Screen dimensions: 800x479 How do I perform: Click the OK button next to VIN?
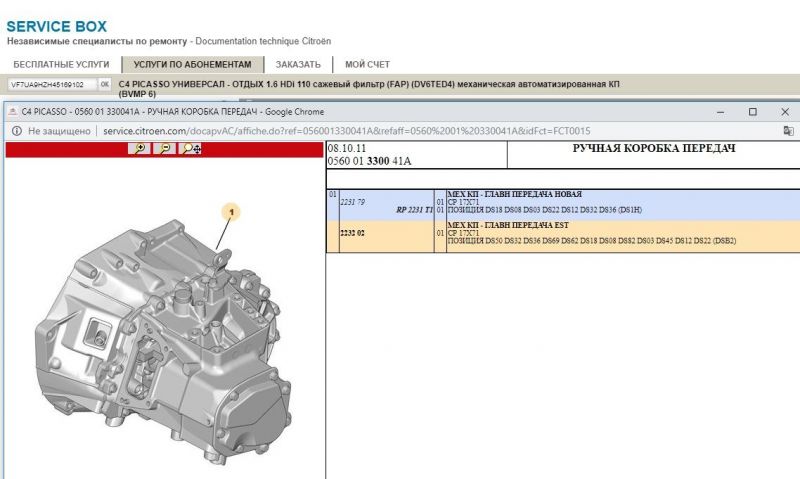click(x=104, y=85)
